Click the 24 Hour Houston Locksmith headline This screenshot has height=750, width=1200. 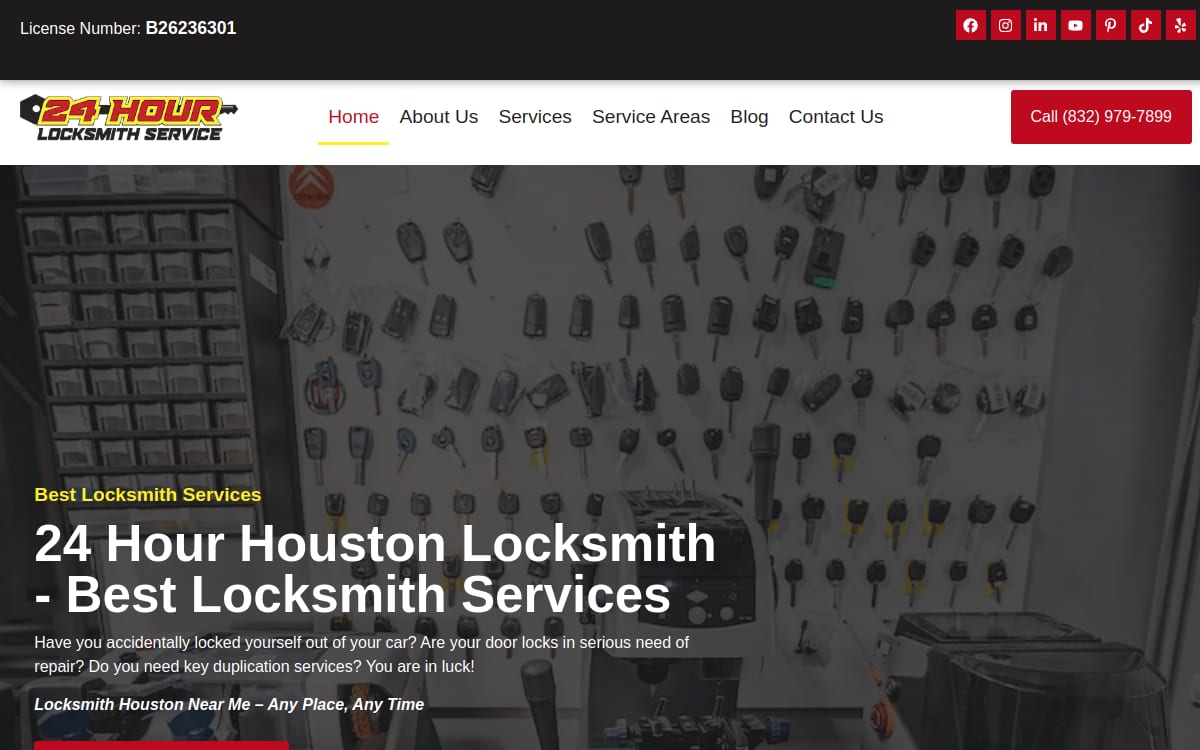tap(375, 569)
